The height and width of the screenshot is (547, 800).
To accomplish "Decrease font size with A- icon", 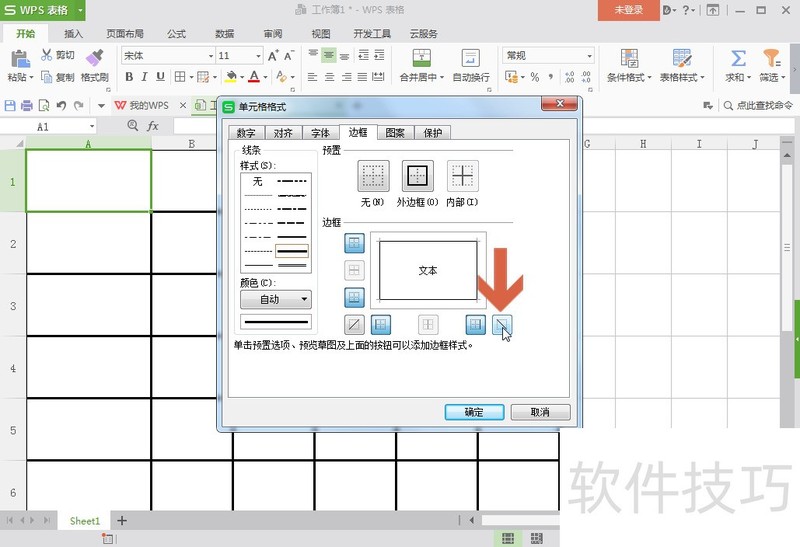I will tap(289, 55).
